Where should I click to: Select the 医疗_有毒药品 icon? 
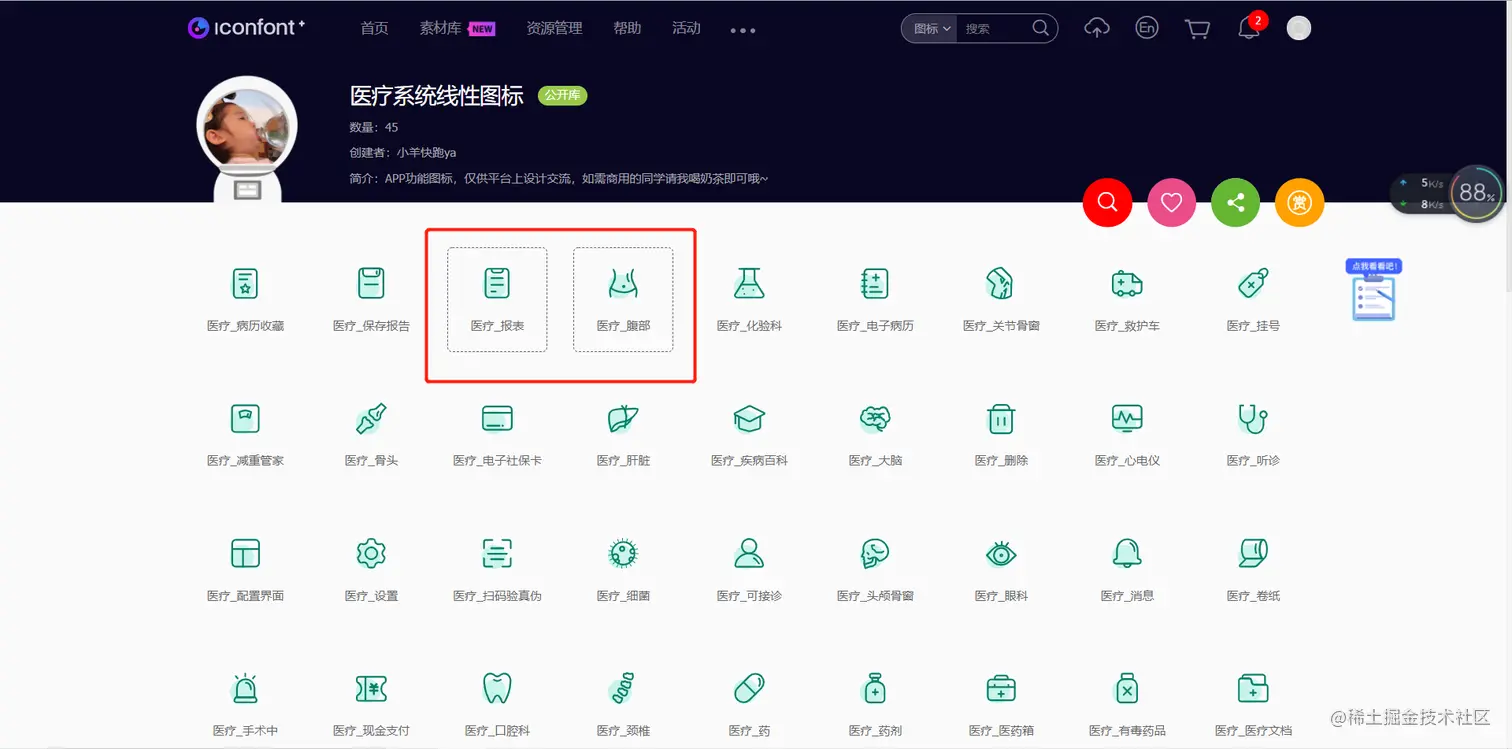pyautogui.click(x=1127, y=689)
